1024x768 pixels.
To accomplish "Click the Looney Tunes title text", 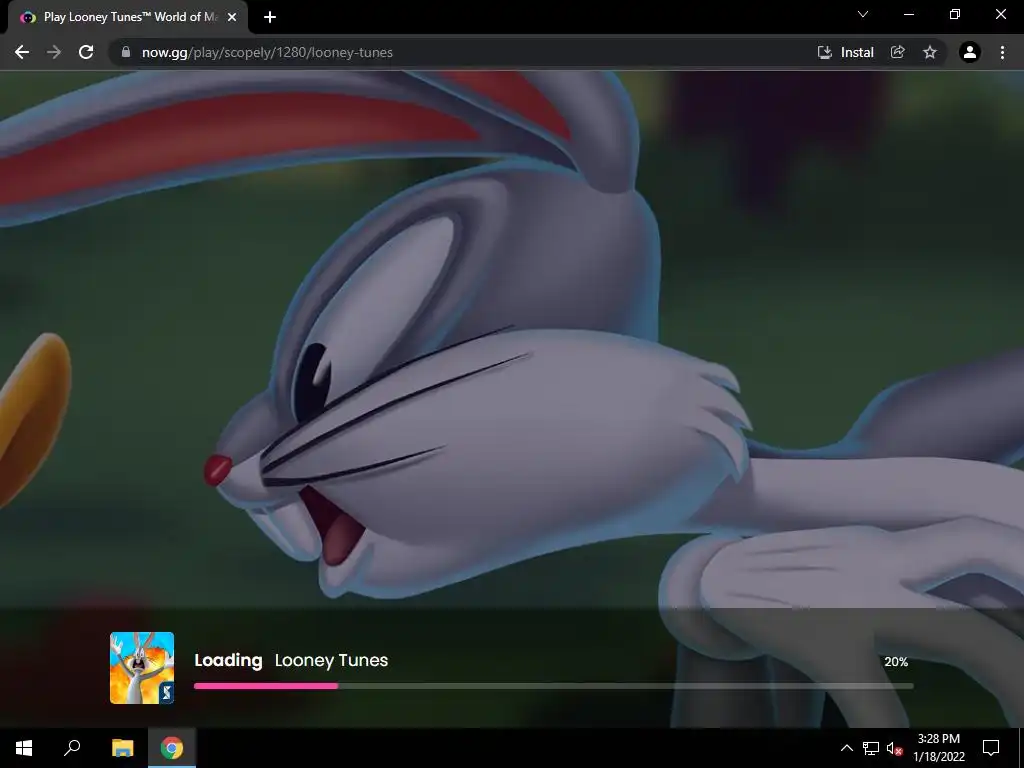I will (331, 660).
